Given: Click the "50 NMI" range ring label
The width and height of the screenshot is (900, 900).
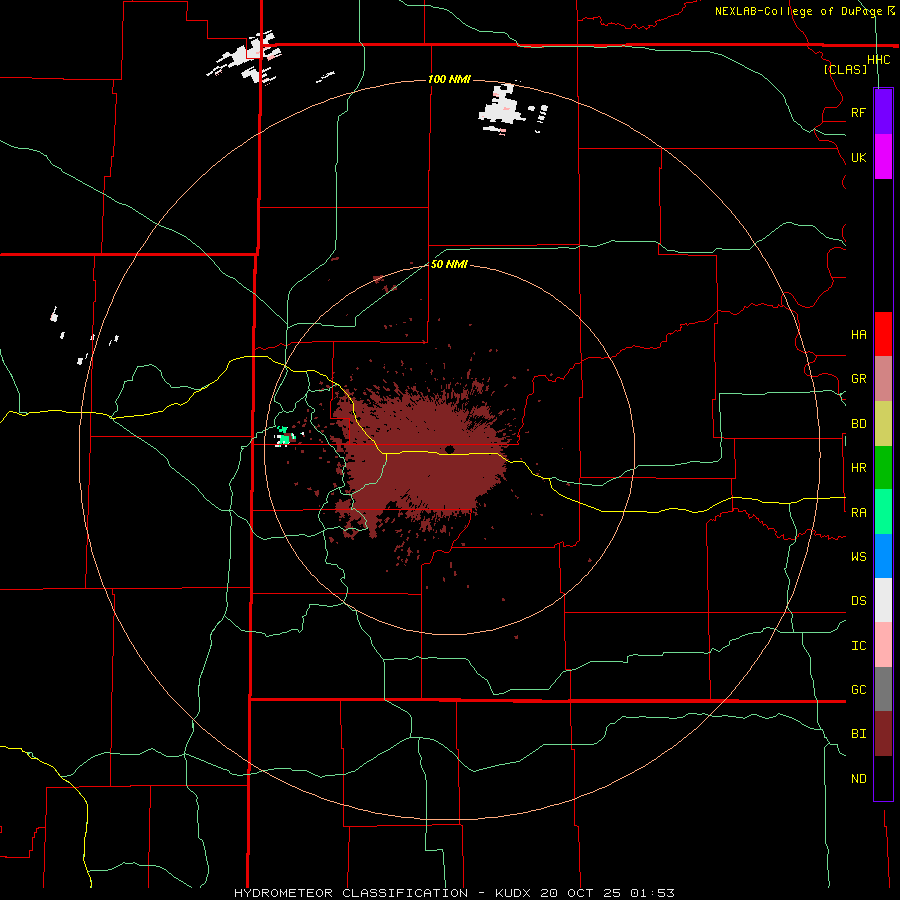Looking at the screenshot, I should (x=449, y=264).
